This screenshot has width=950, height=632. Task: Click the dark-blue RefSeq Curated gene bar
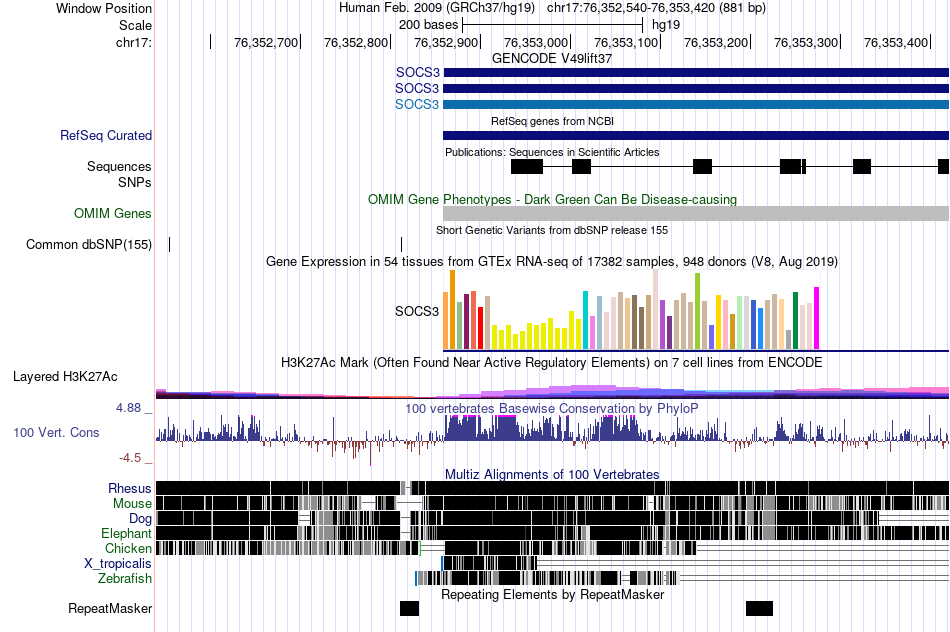click(x=696, y=135)
